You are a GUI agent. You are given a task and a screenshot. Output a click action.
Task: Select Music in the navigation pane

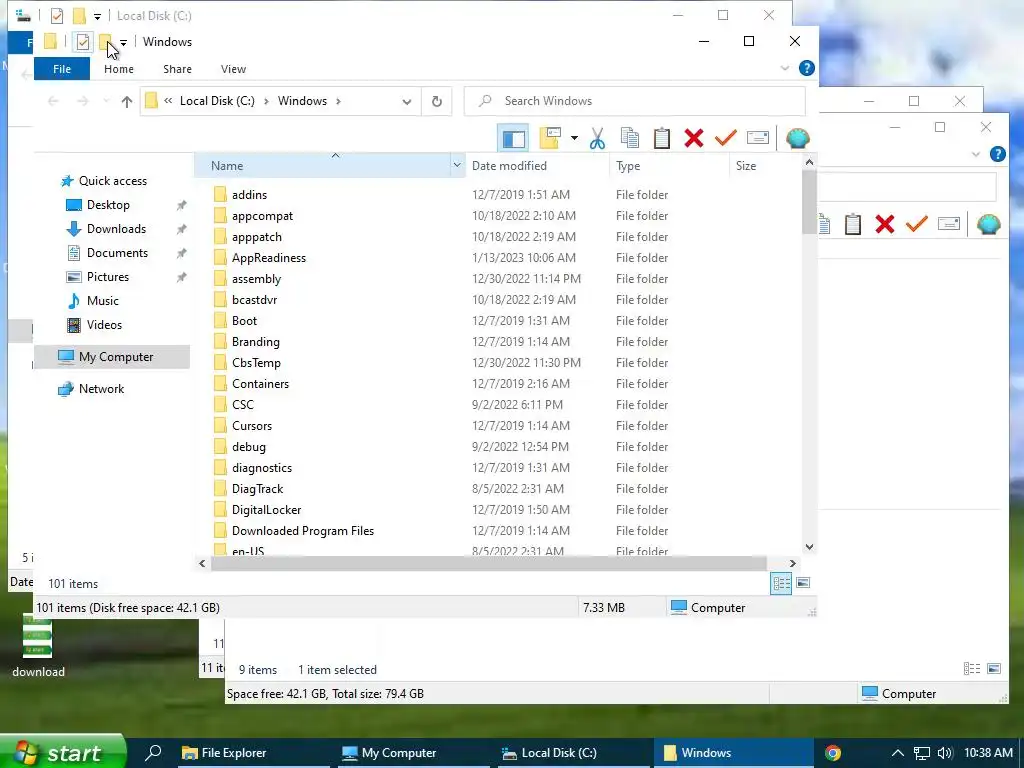coord(103,301)
